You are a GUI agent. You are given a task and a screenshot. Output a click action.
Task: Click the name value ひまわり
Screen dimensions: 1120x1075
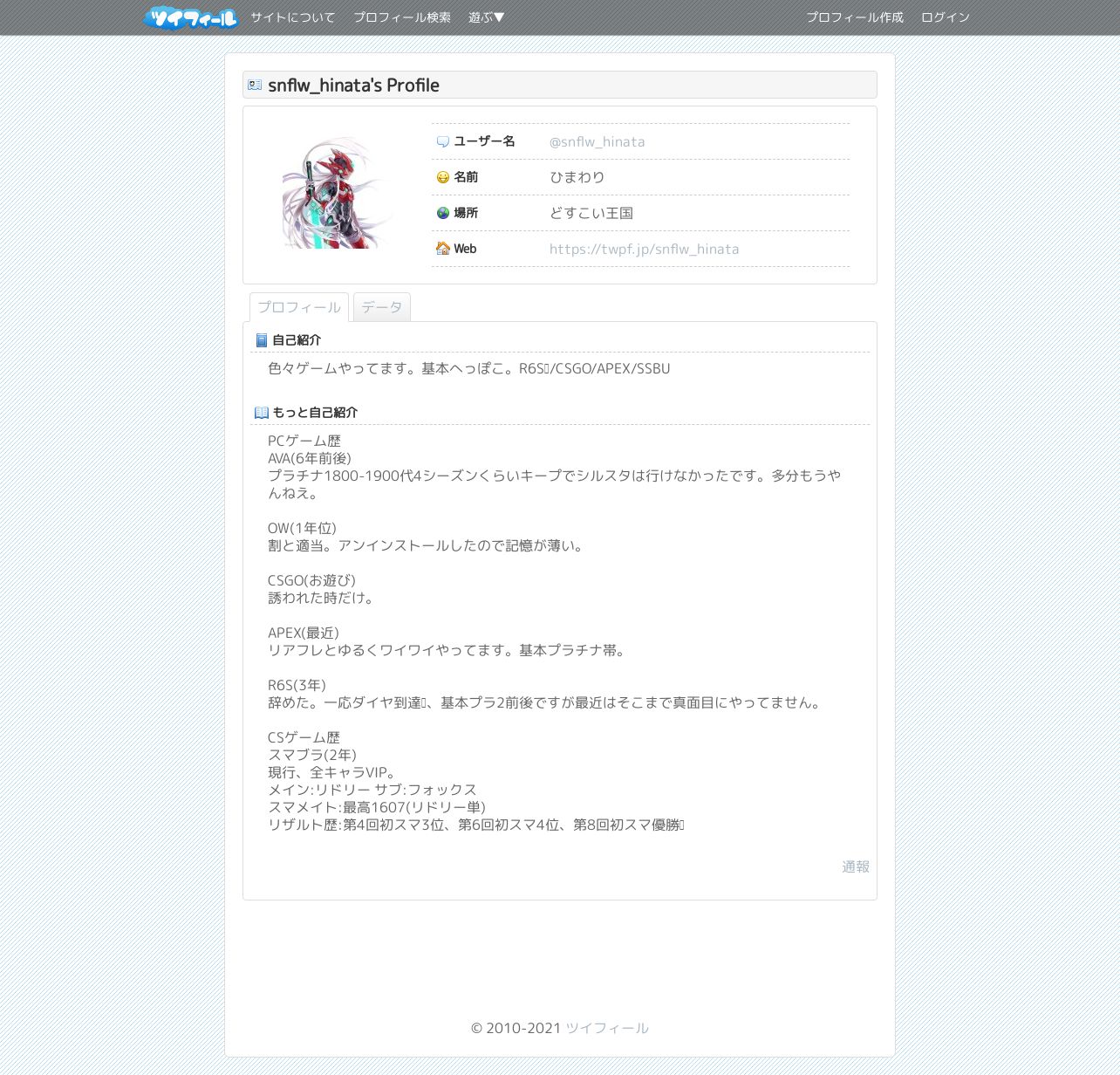(577, 177)
